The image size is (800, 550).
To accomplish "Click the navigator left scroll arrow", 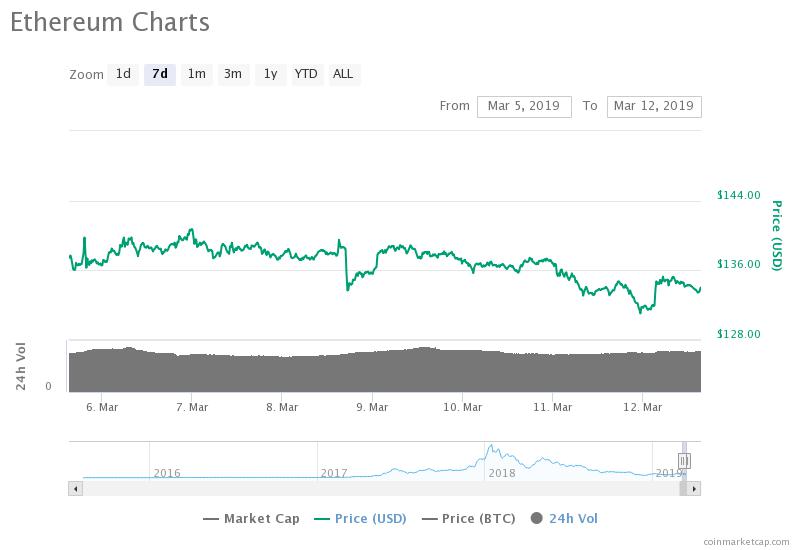I will click(x=76, y=489).
